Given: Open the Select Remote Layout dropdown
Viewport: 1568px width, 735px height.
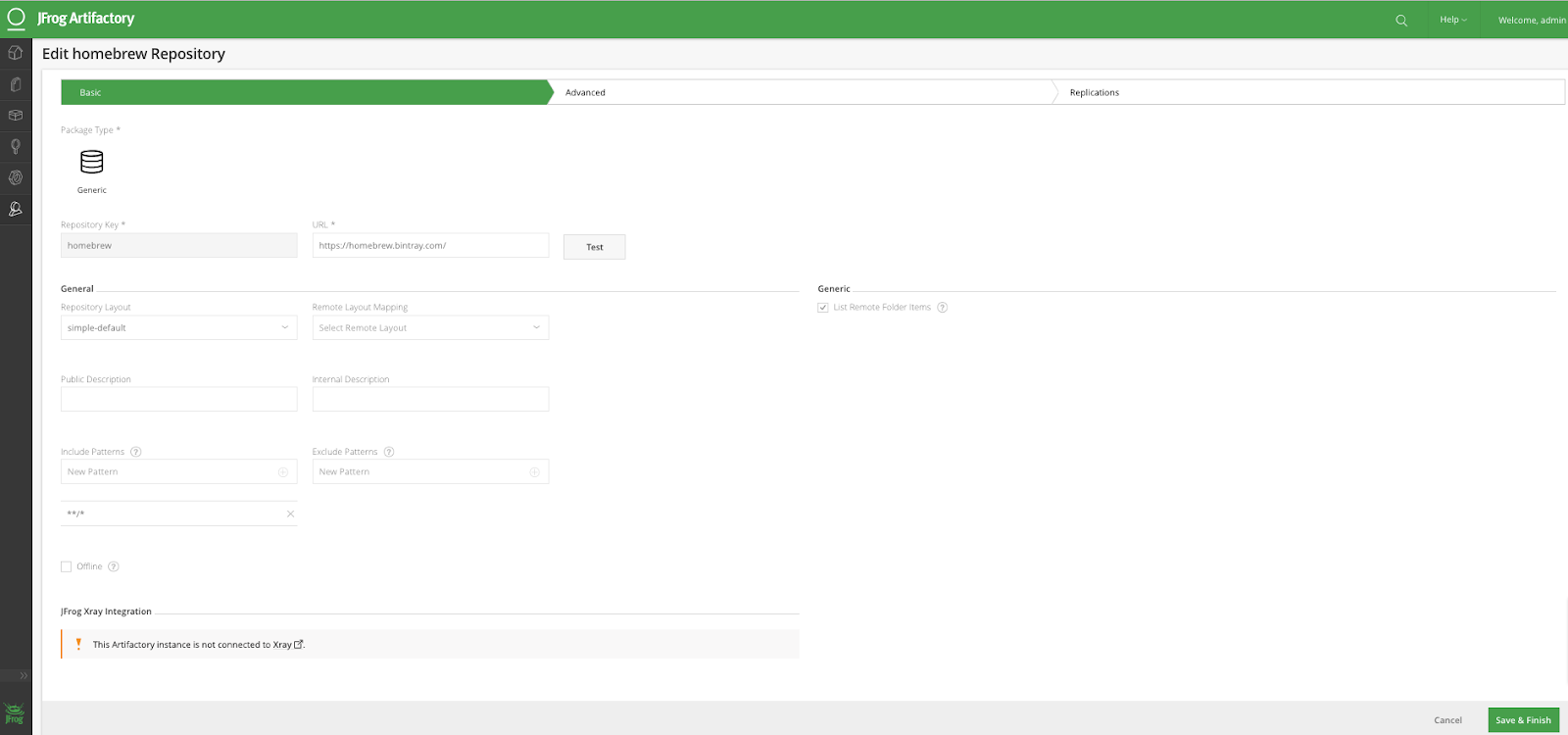Looking at the screenshot, I should point(430,328).
